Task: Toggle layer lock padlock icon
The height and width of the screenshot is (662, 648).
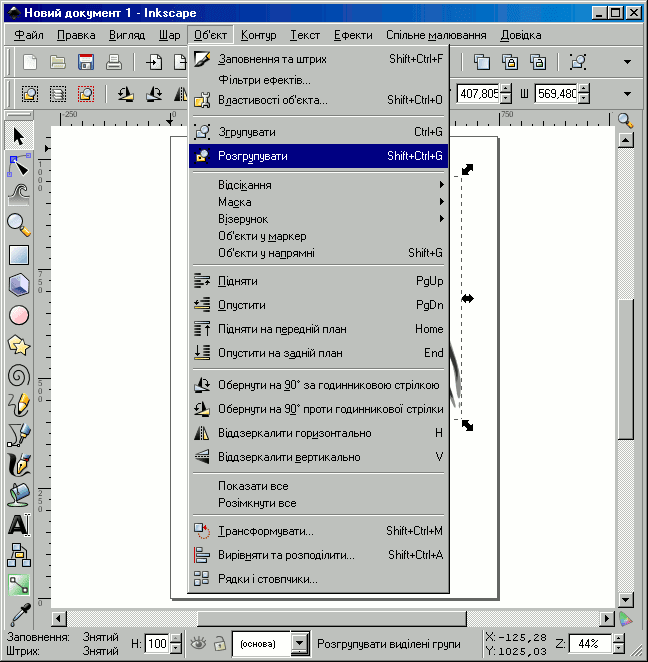Action: click(219, 643)
